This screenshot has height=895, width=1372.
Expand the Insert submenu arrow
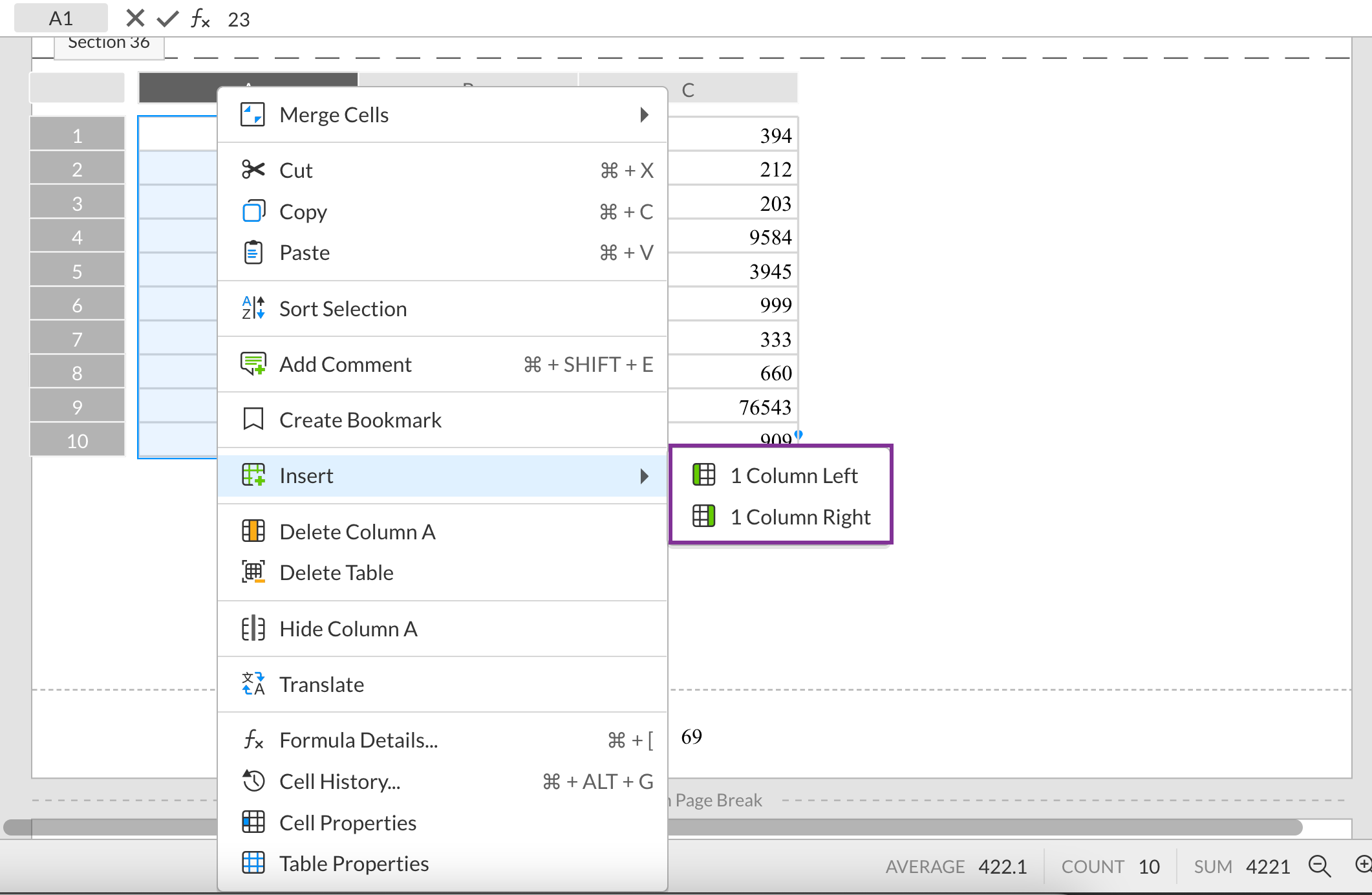(x=644, y=476)
